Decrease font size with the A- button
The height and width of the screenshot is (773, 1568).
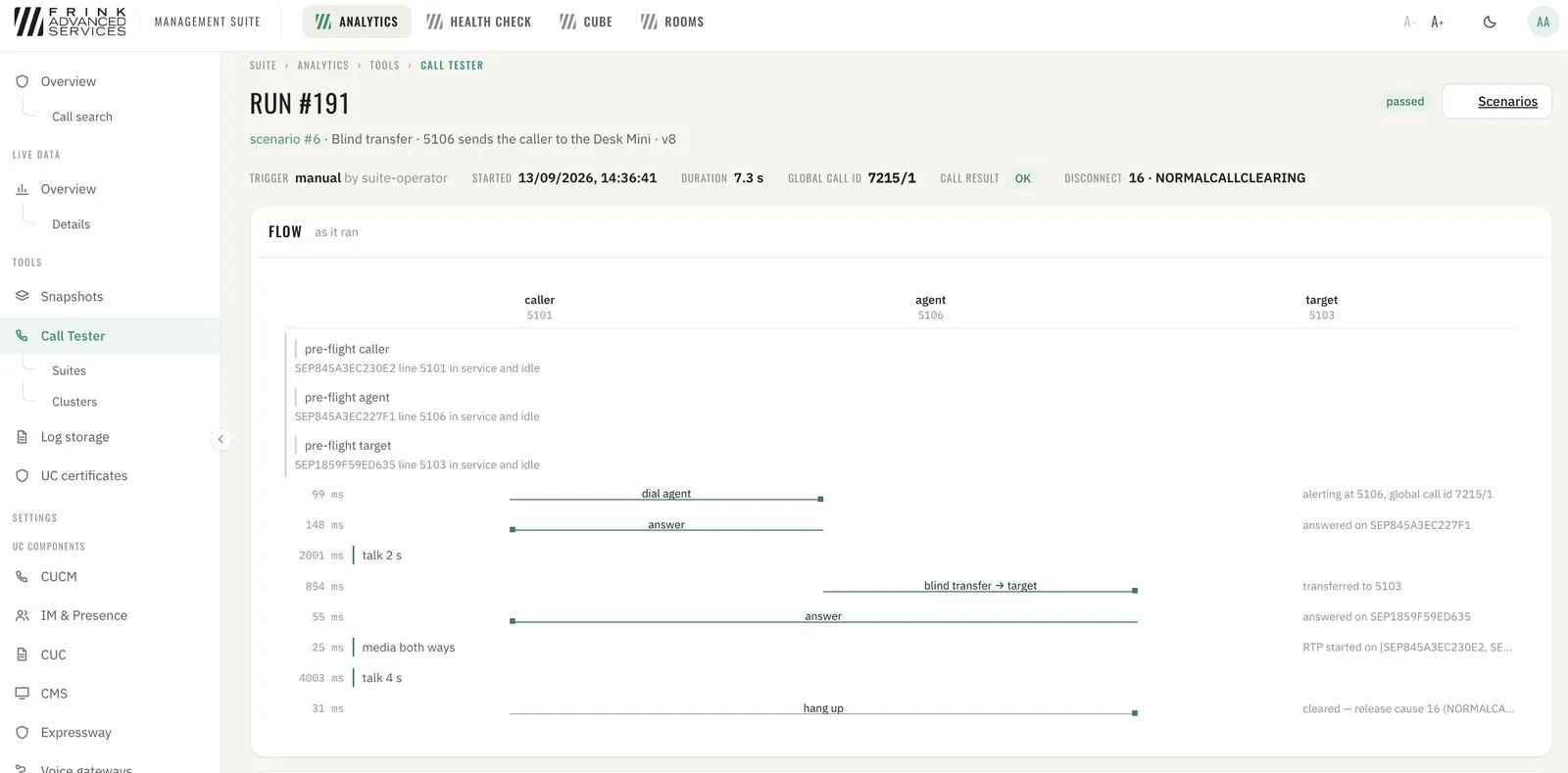pos(1409,22)
